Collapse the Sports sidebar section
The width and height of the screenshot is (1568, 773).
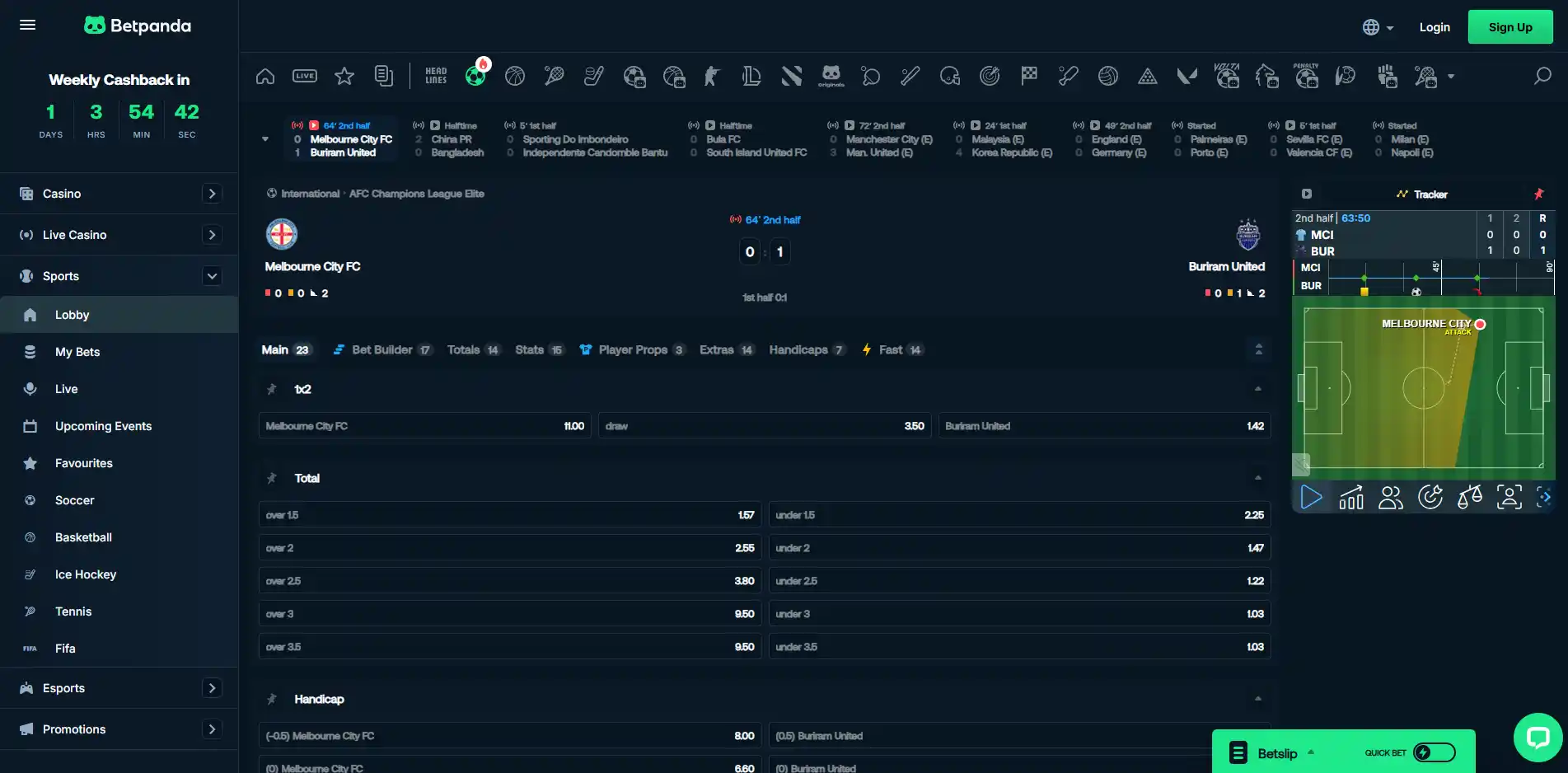[x=212, y=276]
